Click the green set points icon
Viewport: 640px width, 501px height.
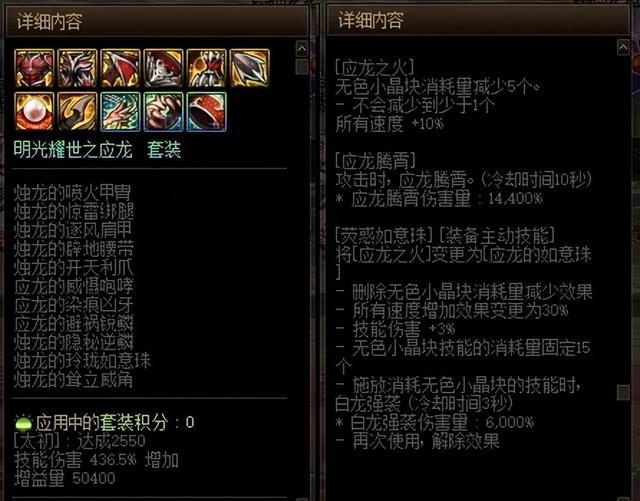[x=23, y=422]
